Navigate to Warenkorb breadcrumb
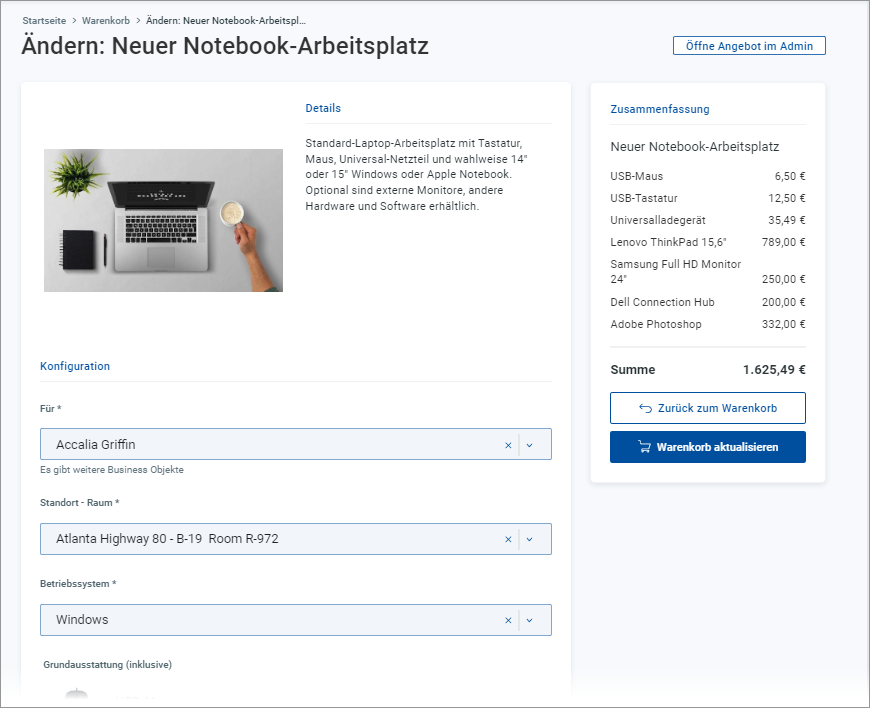The width and height of the screenshot is (870, 708). coord(106,20)
